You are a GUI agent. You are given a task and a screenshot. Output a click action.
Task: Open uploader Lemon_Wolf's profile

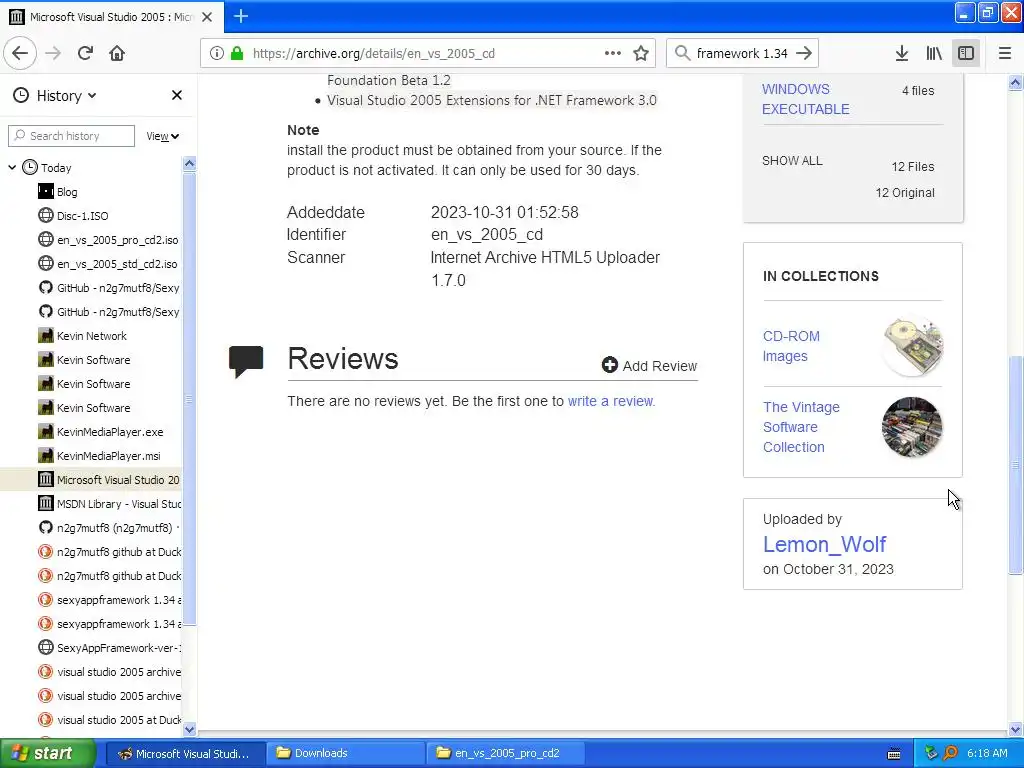(x=824, y=544)
